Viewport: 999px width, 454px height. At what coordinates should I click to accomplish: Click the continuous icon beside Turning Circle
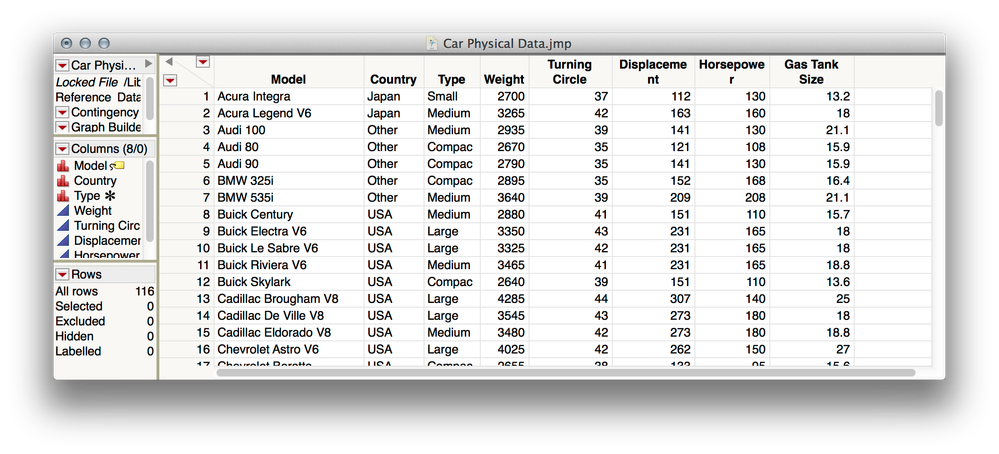[62, 226]
